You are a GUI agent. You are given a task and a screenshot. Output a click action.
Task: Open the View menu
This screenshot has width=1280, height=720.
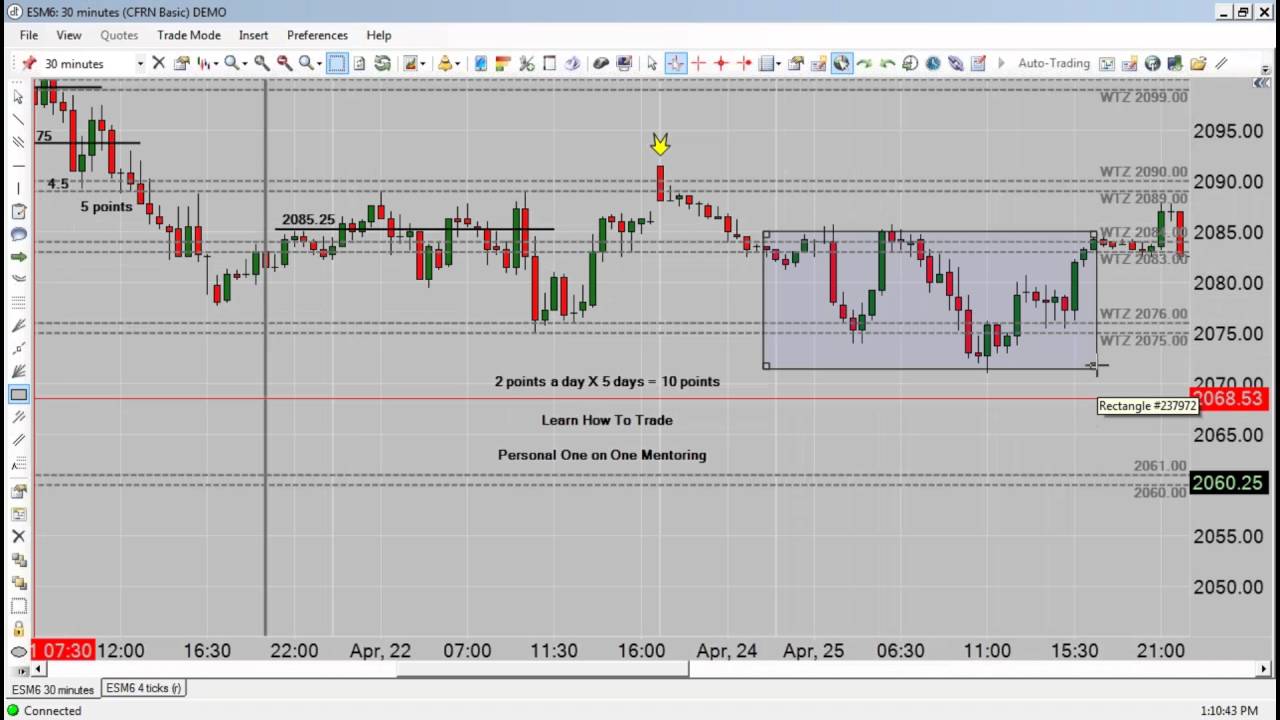click(x=69, y=35)
